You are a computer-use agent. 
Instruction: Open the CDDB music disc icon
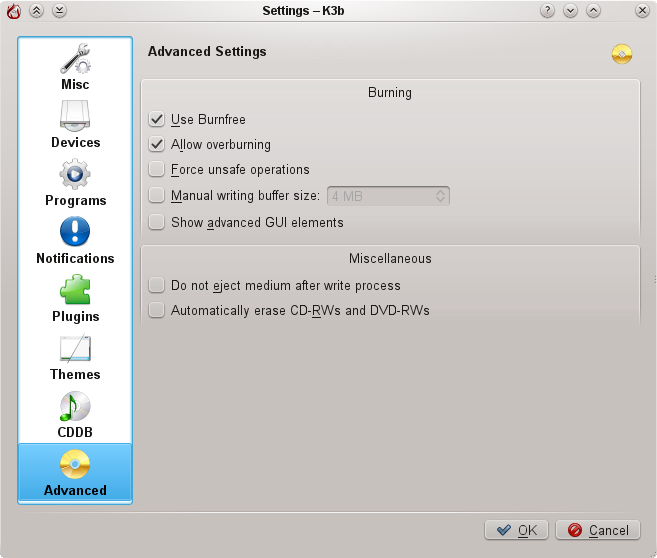pyautogui.click(x=75, y=407)
